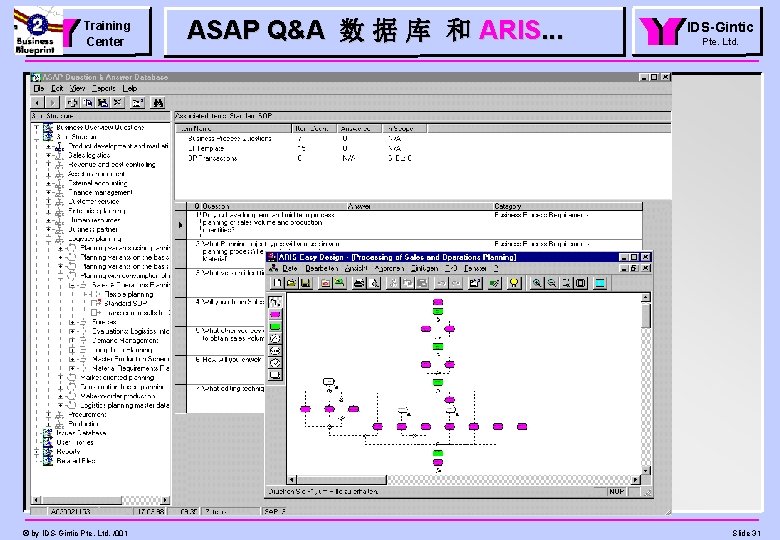The image size is (780, 540).
Task: Open Ansicht menu in ARIS window
Action: pyautogui.click(x=356, y=269)
